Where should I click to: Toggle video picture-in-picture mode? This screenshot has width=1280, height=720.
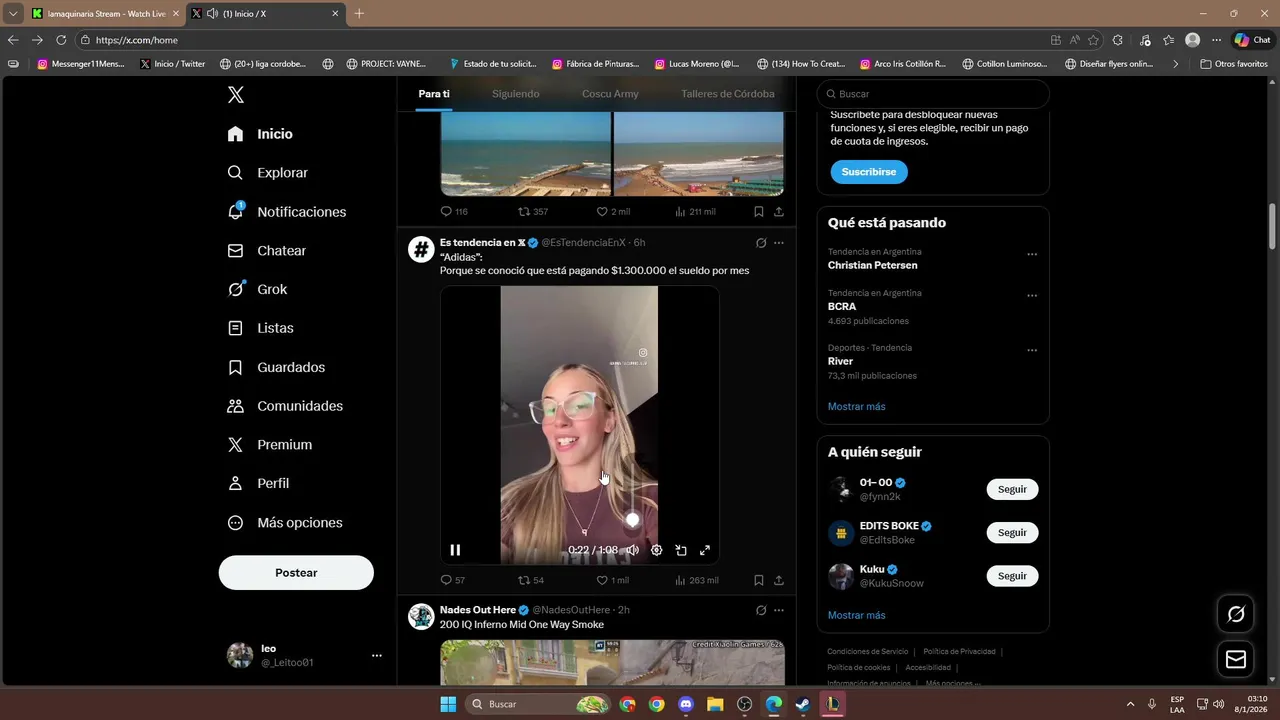pyautogui.click(x=681, y=550)
